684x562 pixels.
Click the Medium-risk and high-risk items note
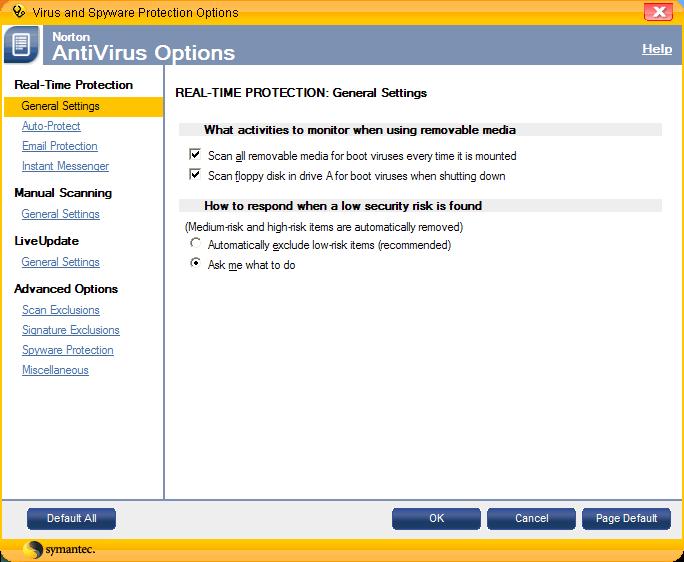pos(324,227)
